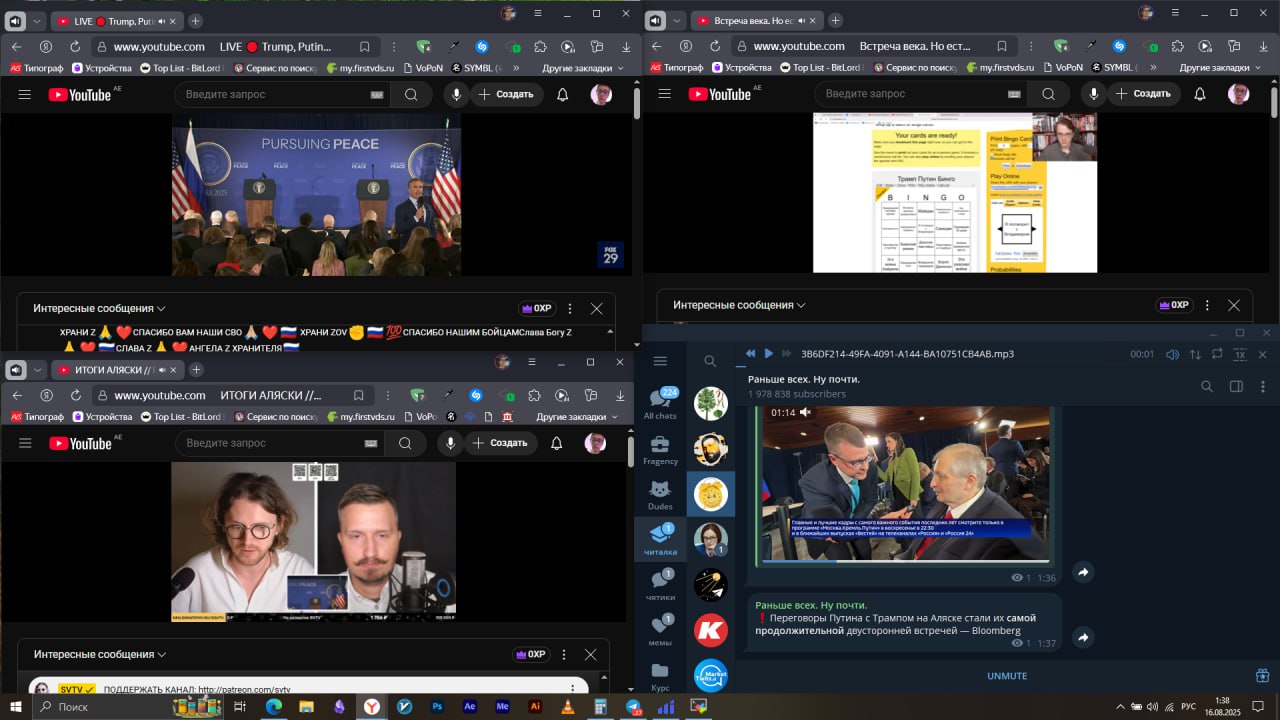Open downloads in Встреча века browser window
Screen dimensions: 1280x720
[1265, 46]
